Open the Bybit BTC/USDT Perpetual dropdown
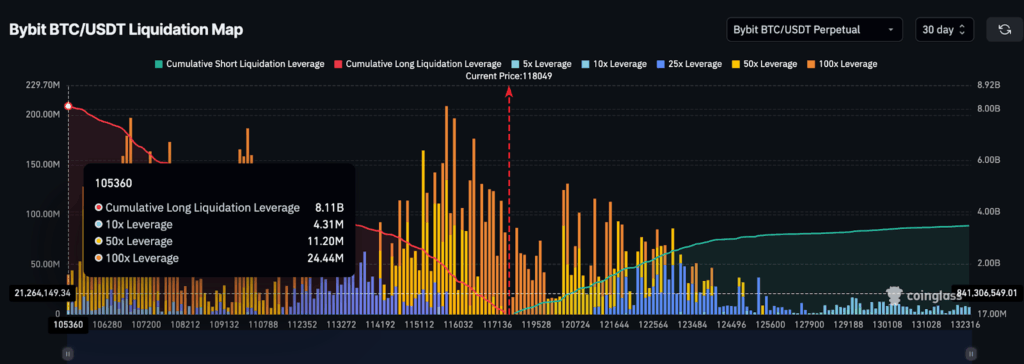The height and width of the screenshot is (364, 1024). pos(814,29)
